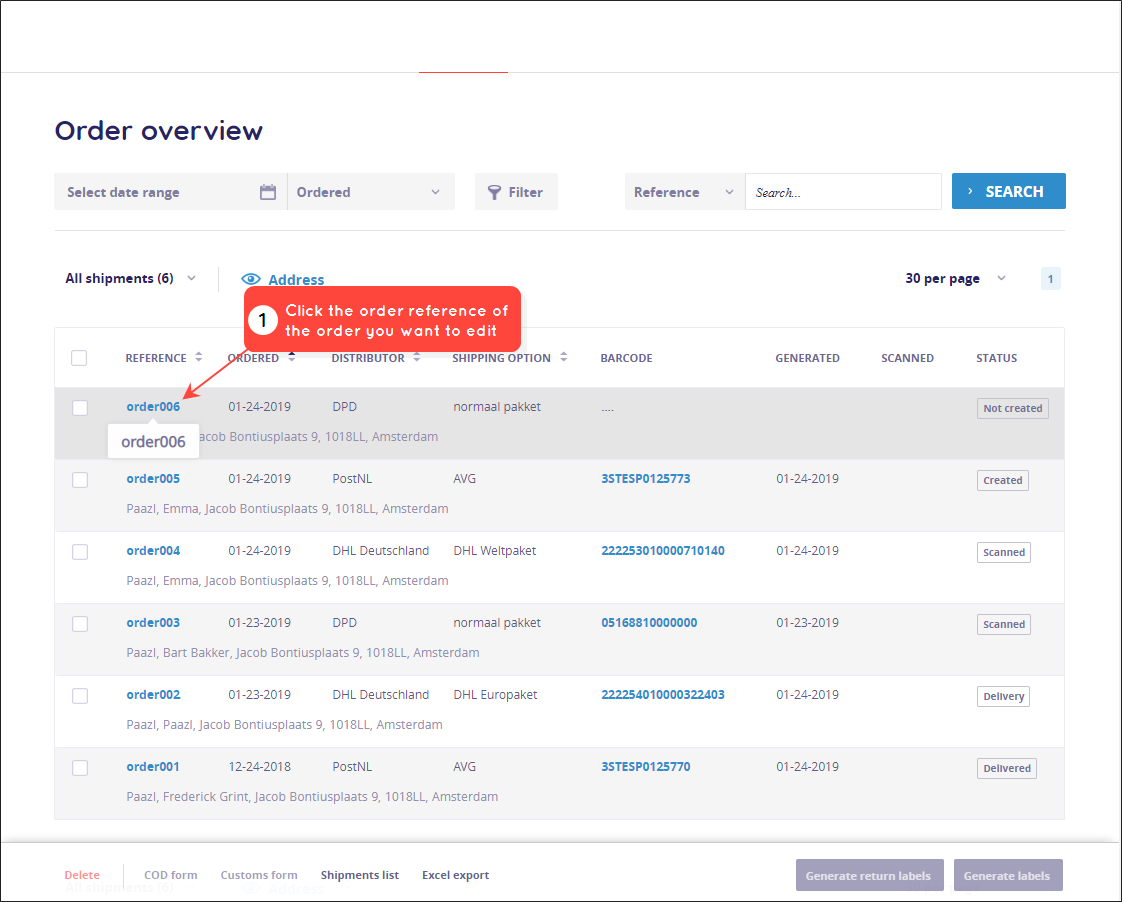This screenshot has height=902, width=1122.
Task: Toggle the Address eye icon
Action: 250,279
